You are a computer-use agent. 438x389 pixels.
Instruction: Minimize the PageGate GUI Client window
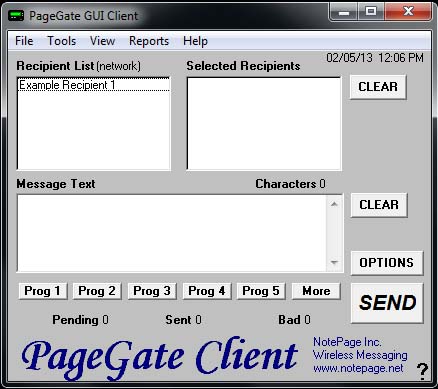[343, 12]
